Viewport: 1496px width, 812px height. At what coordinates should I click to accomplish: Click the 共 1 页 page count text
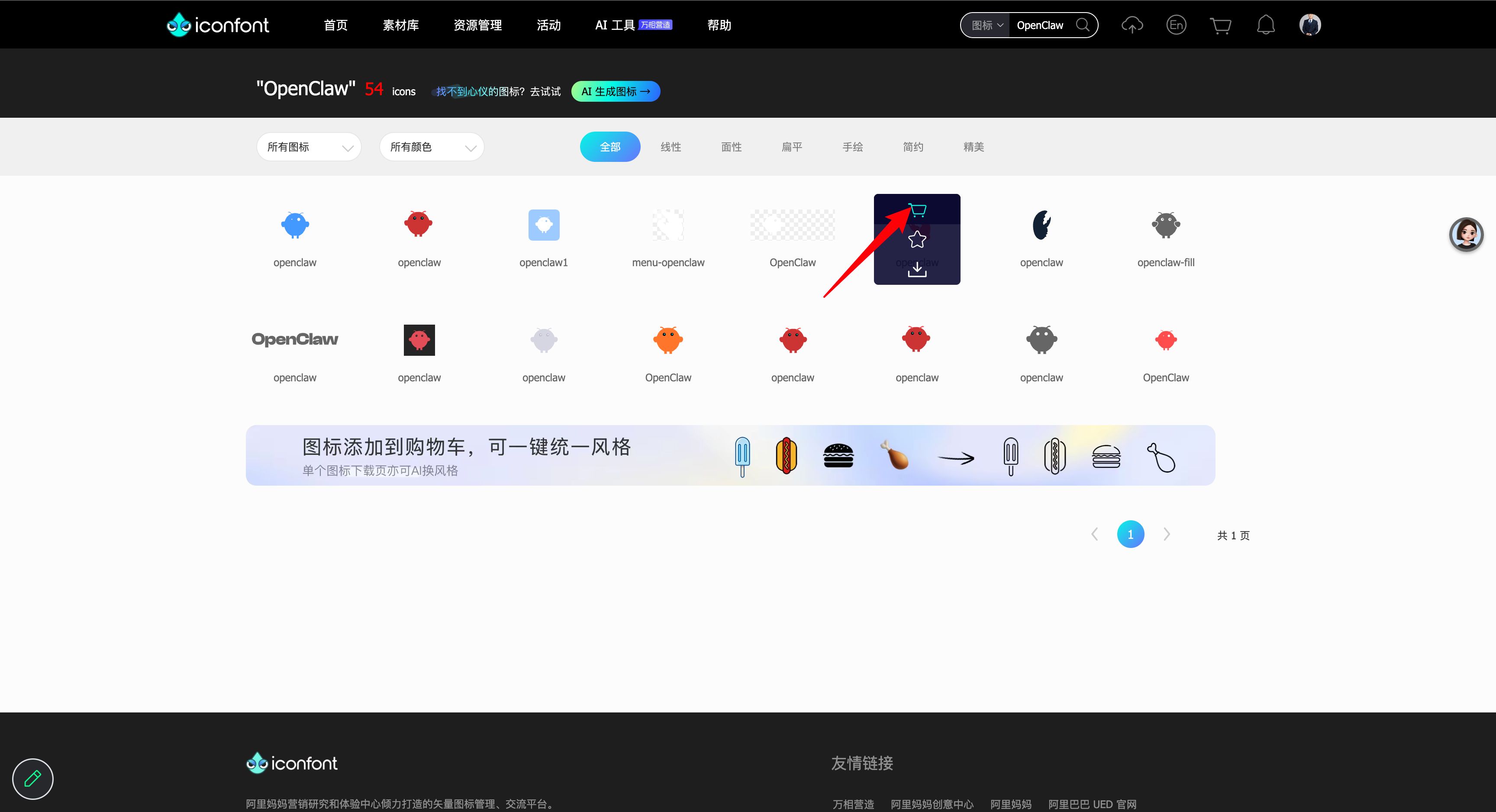1234,535
